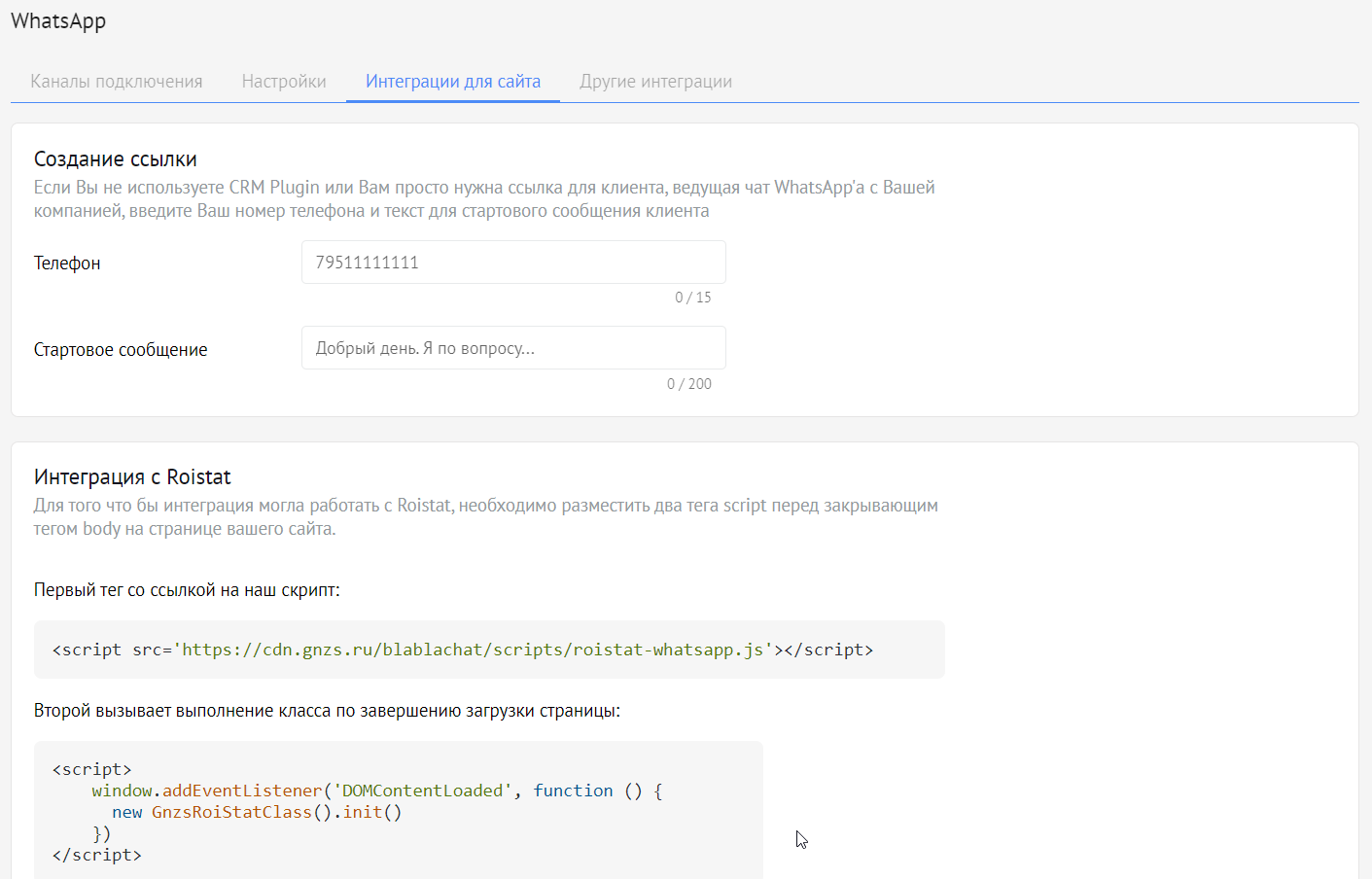Click the 0 / 15 character counter
The image size is (1372, 879).
pyautogui.click(x=693, y=298)
